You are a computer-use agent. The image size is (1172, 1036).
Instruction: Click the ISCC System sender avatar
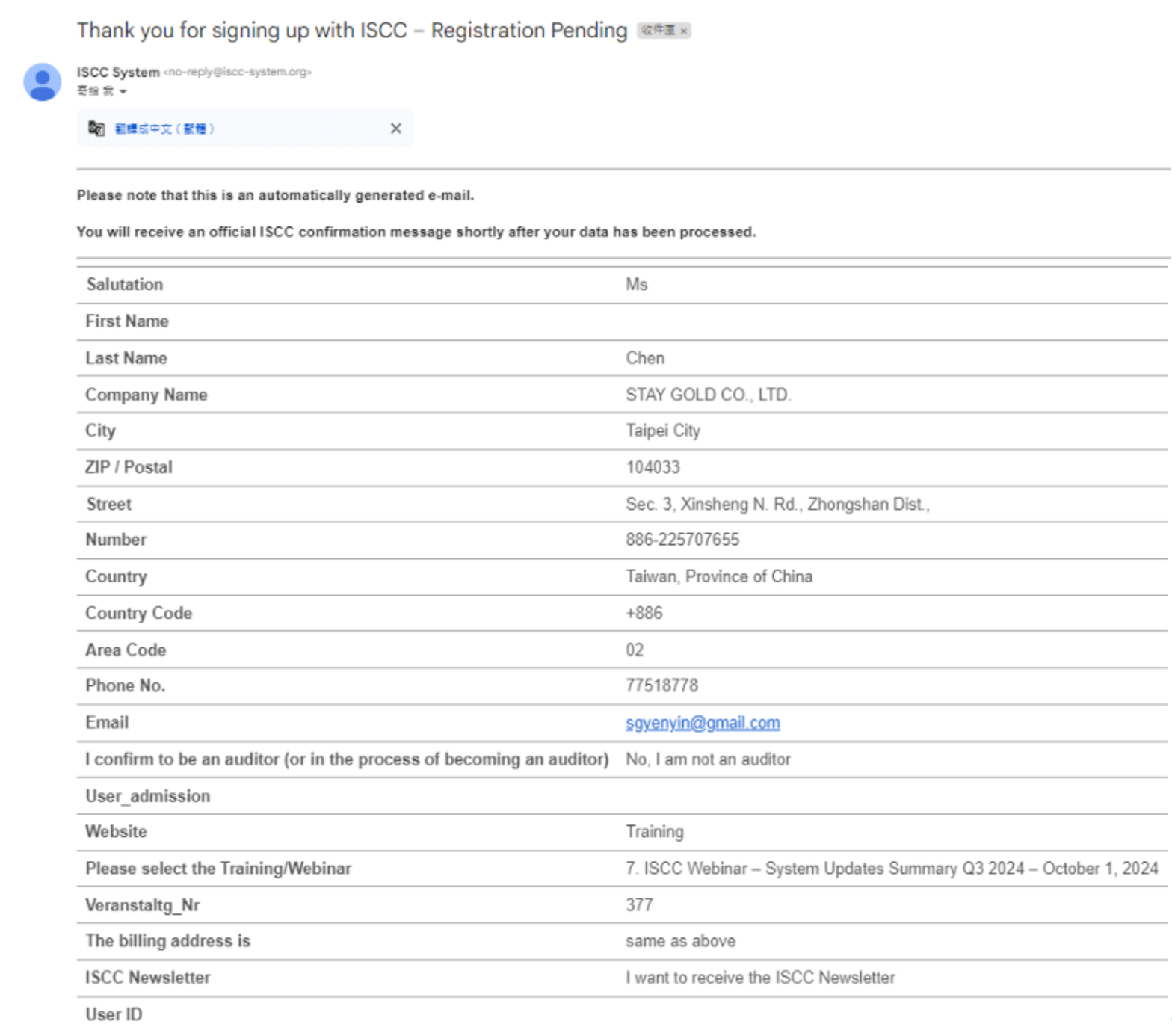tap(43, 81)
